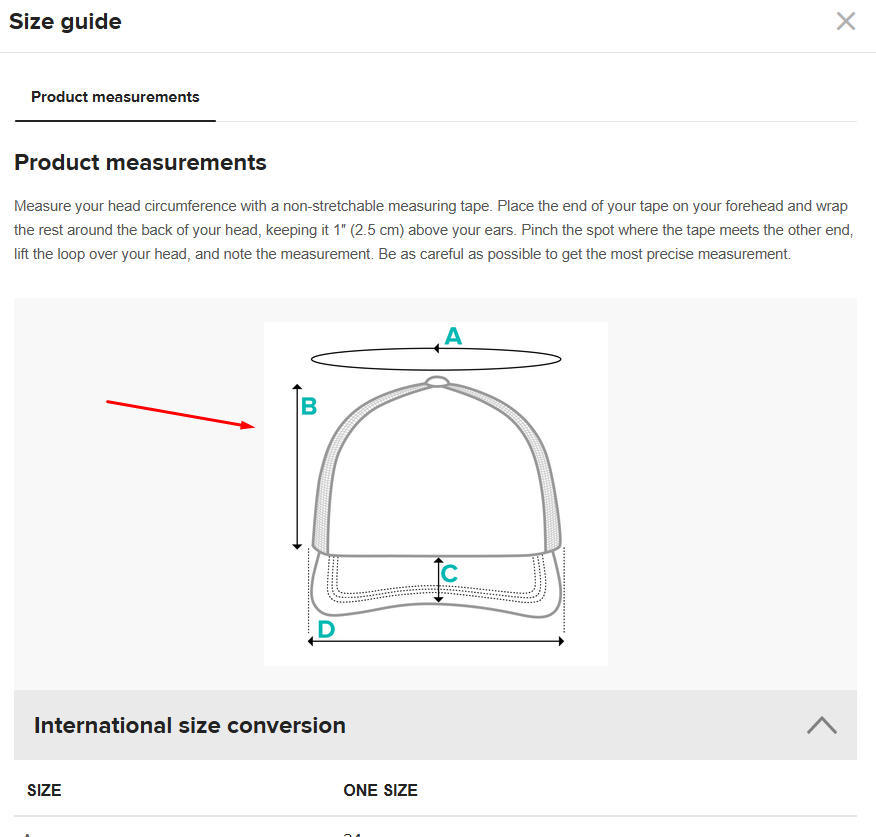Click measurement label A on the cap diagram
This screenshot has width=876, height=837.
[x=453, y=336]
